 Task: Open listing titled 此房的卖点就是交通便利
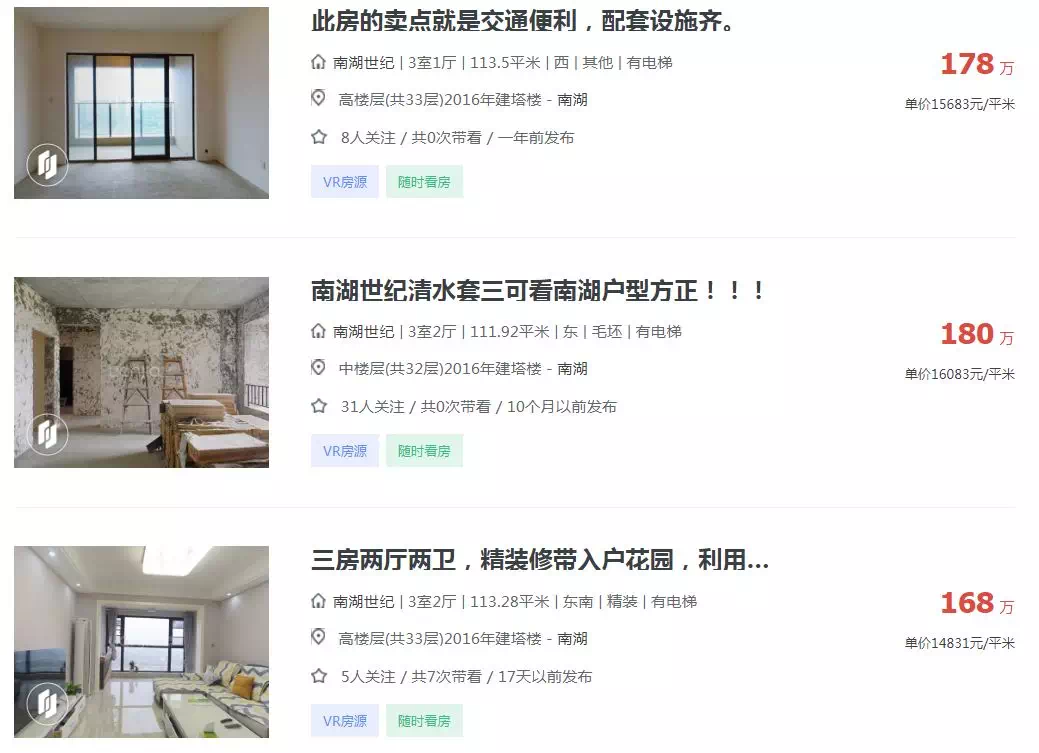tap(523, 22)
